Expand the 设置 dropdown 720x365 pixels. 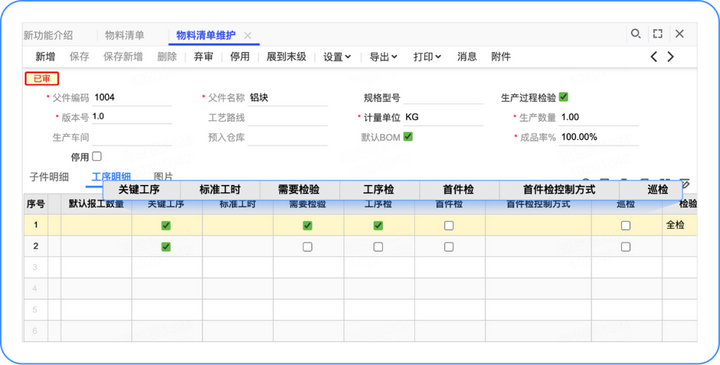click(337, 57)
